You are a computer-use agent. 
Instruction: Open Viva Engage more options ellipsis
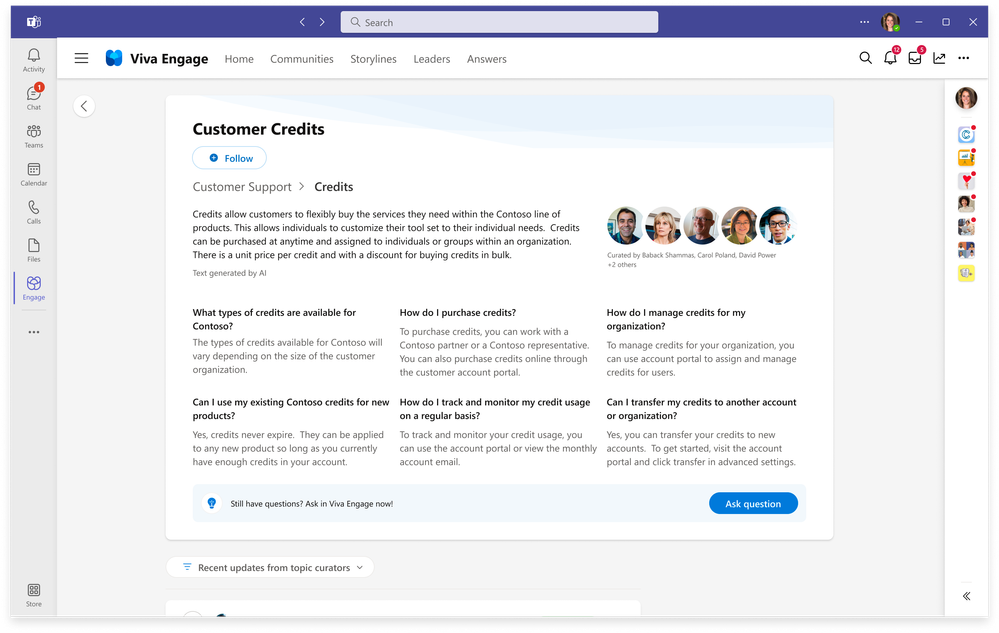(964, 59)
